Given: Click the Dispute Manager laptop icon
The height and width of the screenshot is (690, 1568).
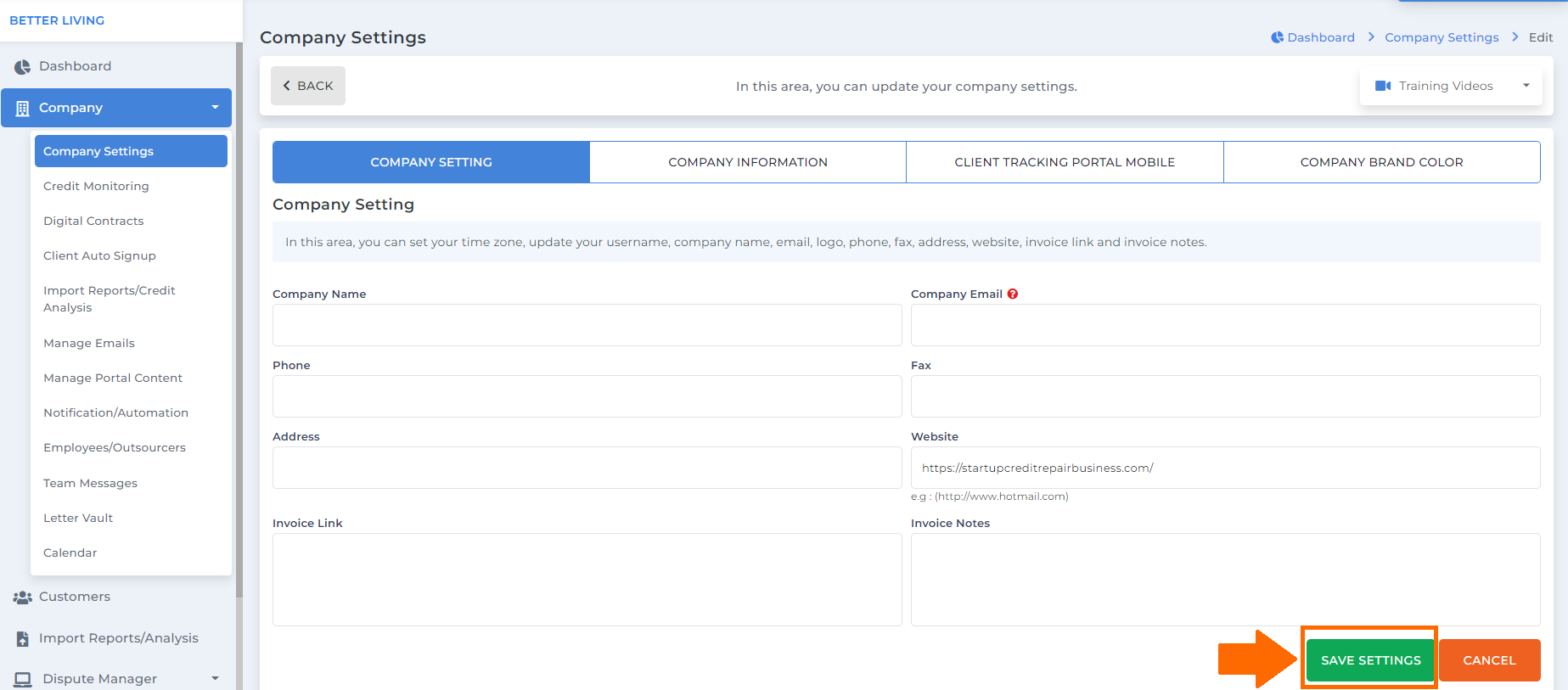Looking at the screenshot, I should coord(23,679).
